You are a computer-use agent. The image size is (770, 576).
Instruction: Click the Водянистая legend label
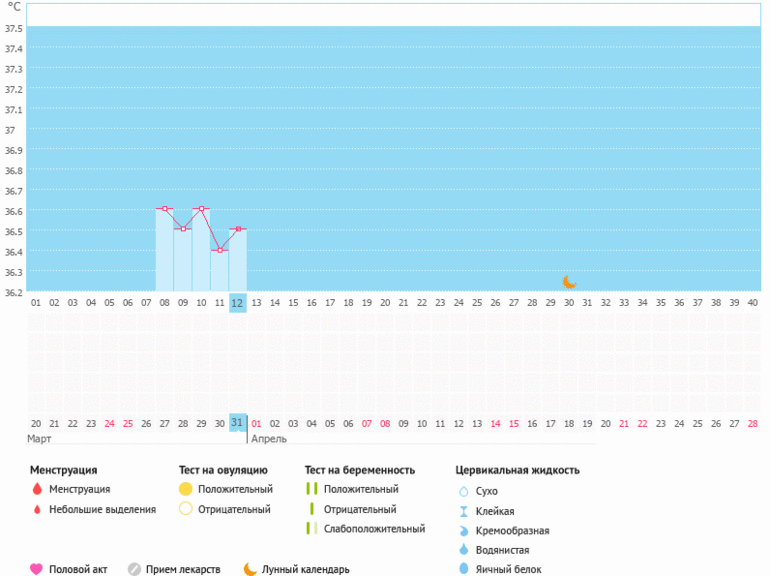click(503, 550)
